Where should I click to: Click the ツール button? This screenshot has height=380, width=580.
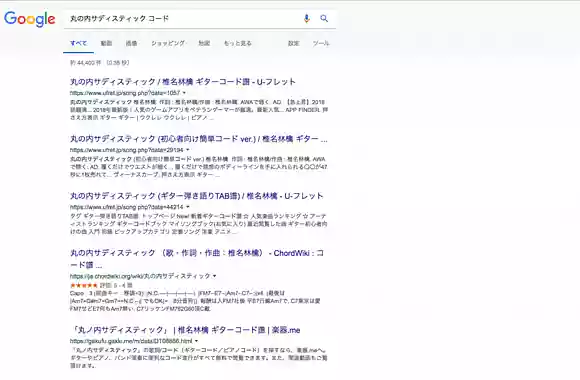(x=321, y=43)
